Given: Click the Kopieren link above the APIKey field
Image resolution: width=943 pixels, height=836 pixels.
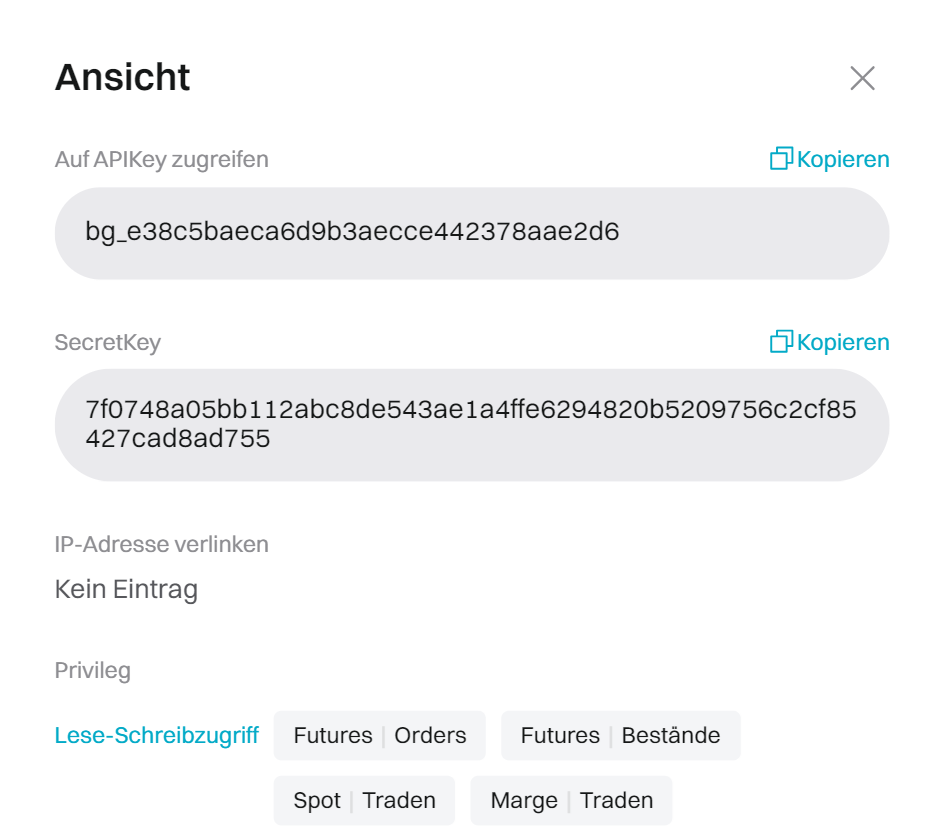Looking at the screenshot, I should tap(843, 159).
